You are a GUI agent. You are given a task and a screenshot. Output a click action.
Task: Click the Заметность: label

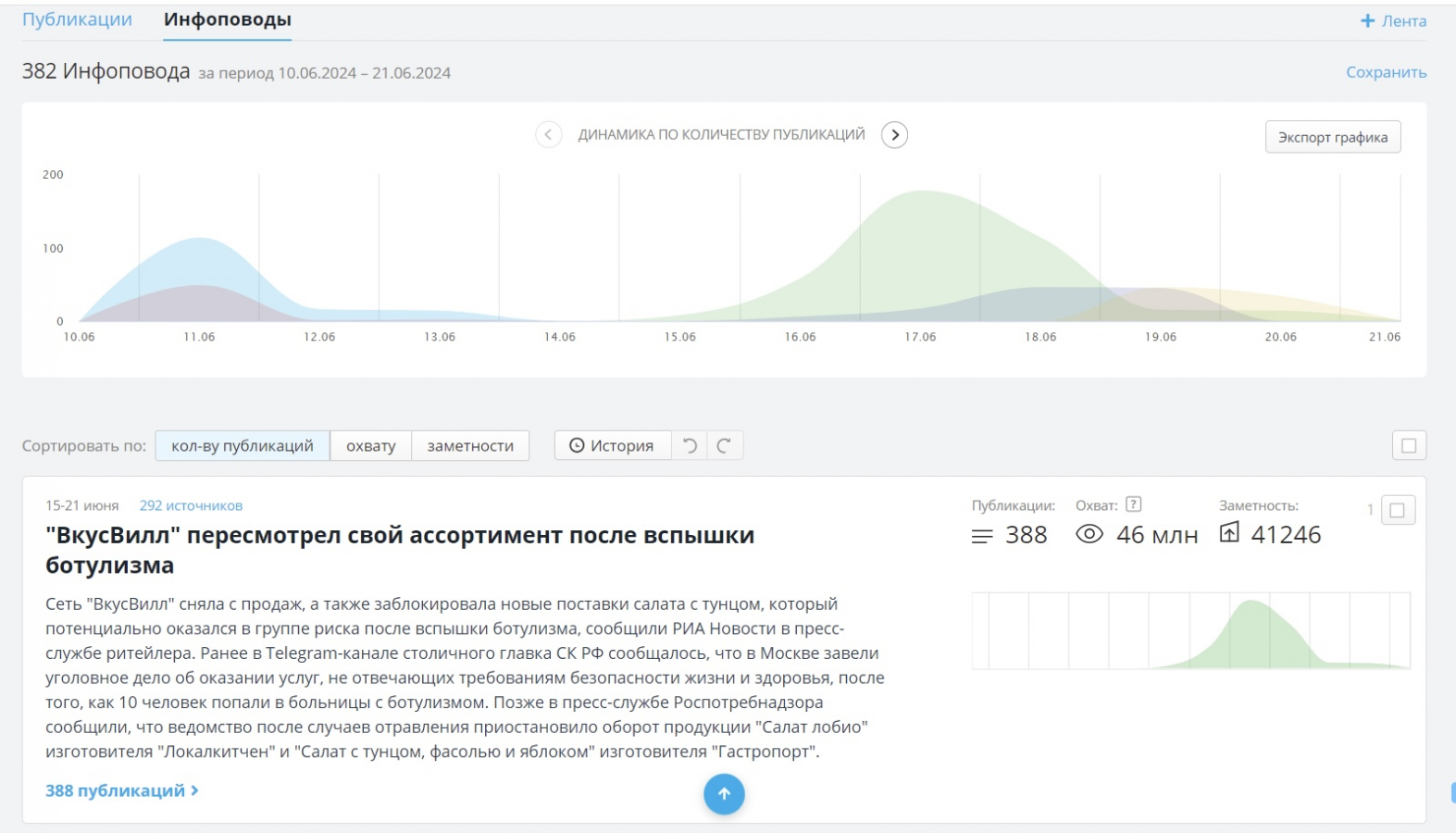1259,505
